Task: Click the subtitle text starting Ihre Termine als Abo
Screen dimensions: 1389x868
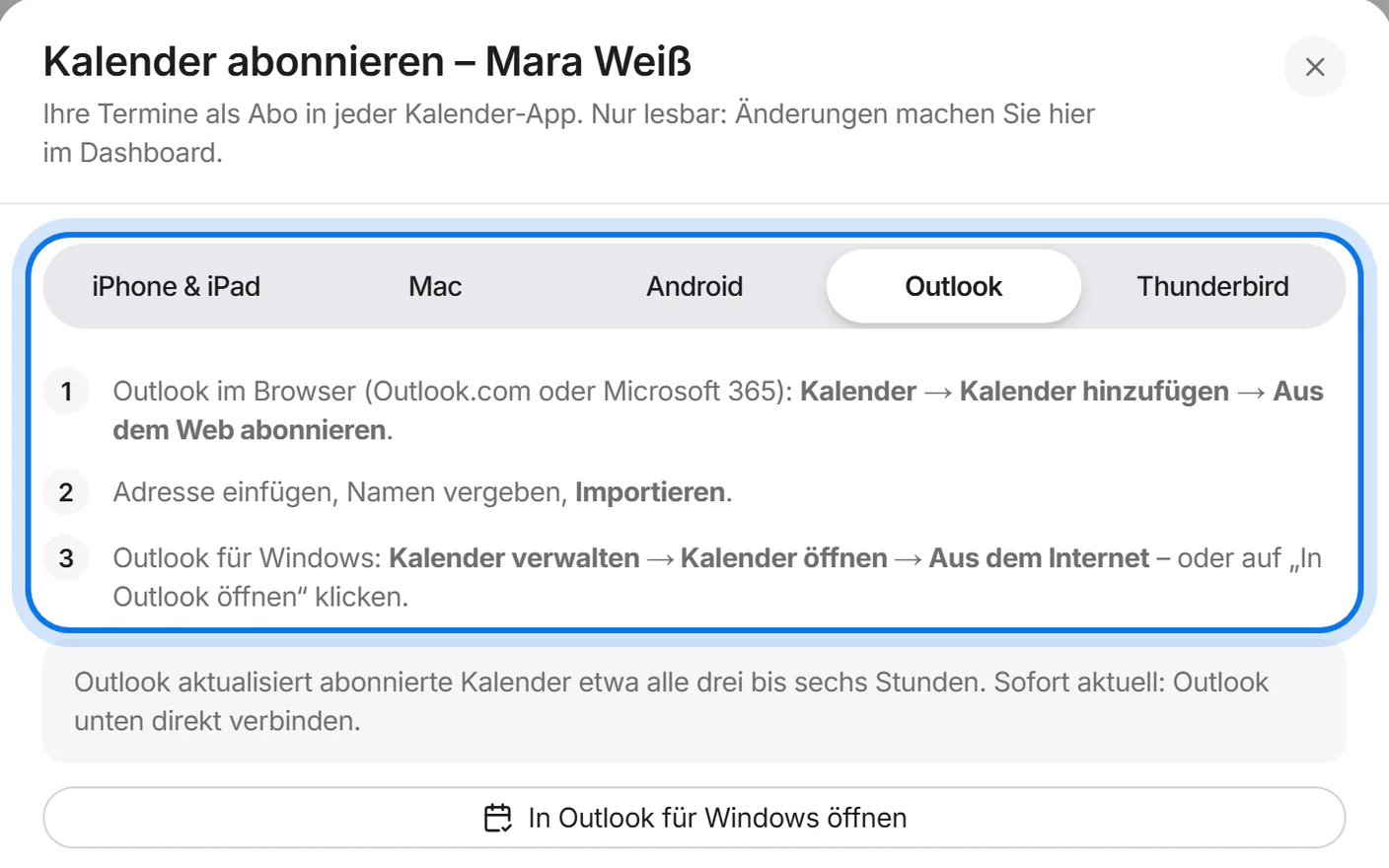Action: (x=569, y=133)
